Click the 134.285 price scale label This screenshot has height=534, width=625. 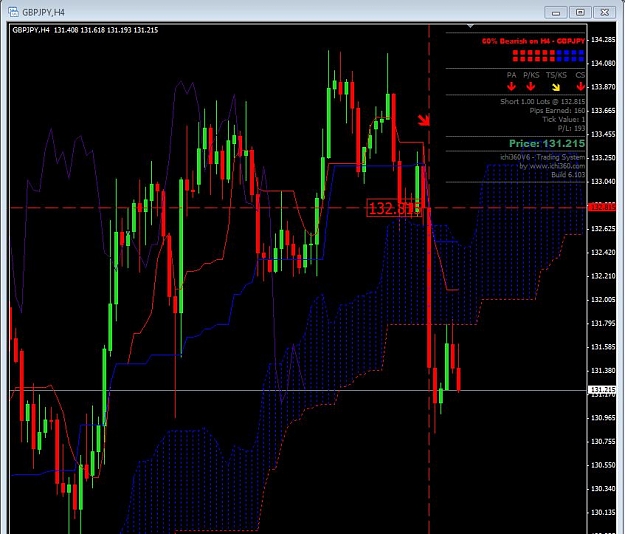(x=603, y=39)
